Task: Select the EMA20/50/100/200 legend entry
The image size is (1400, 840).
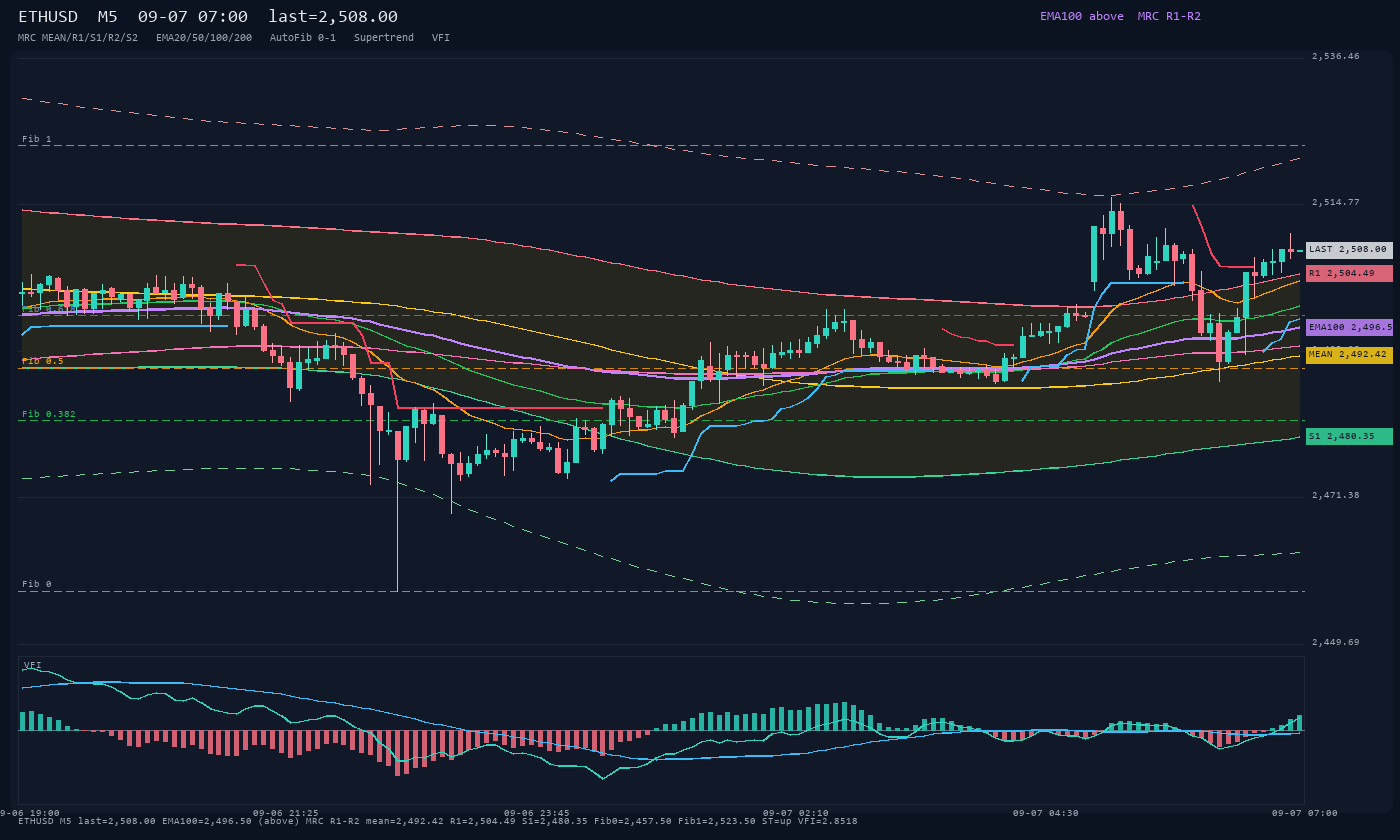Action: [204, 38]
